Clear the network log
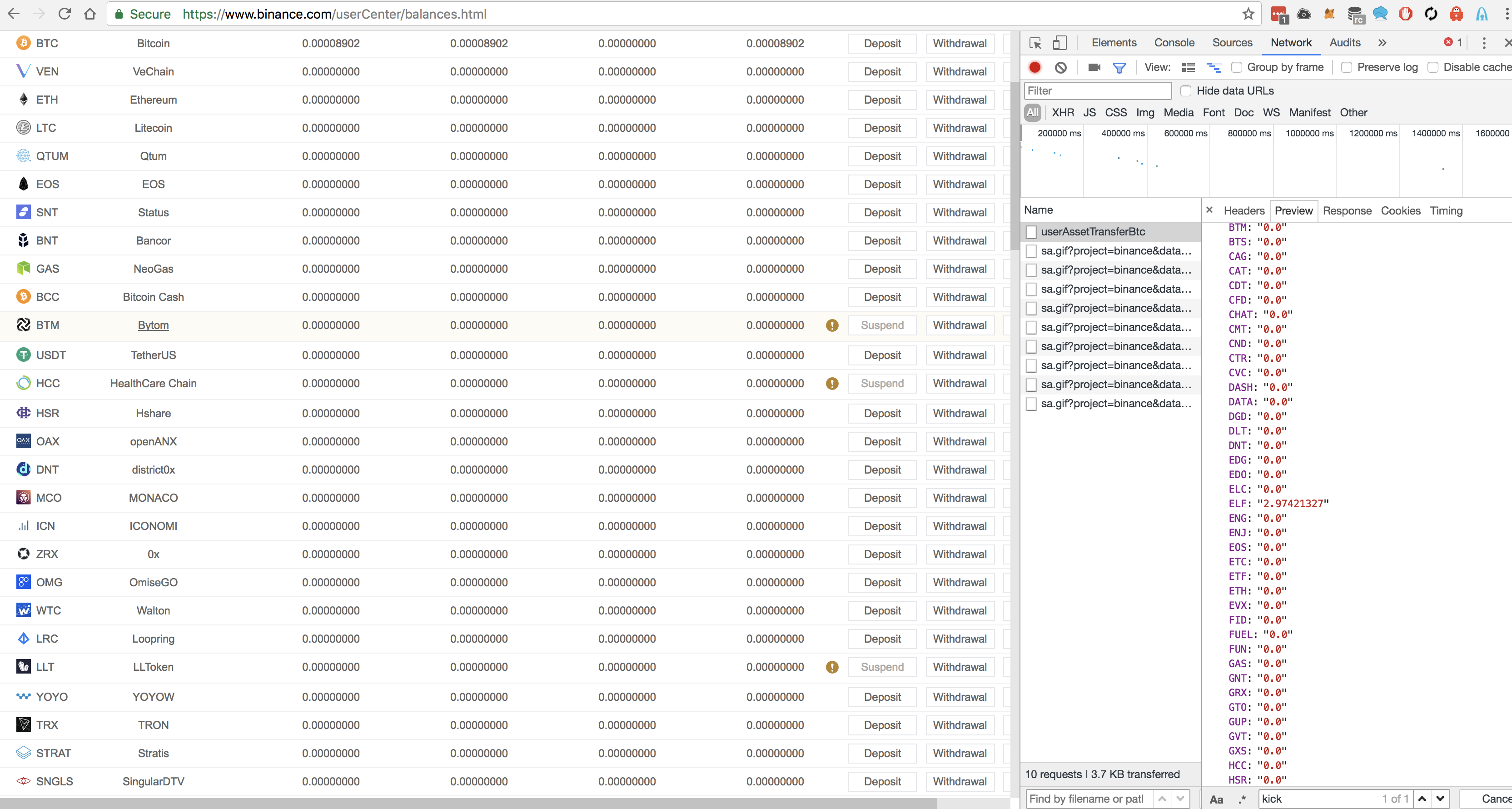Screen dimensions: 1512x809 [1061, 68]
